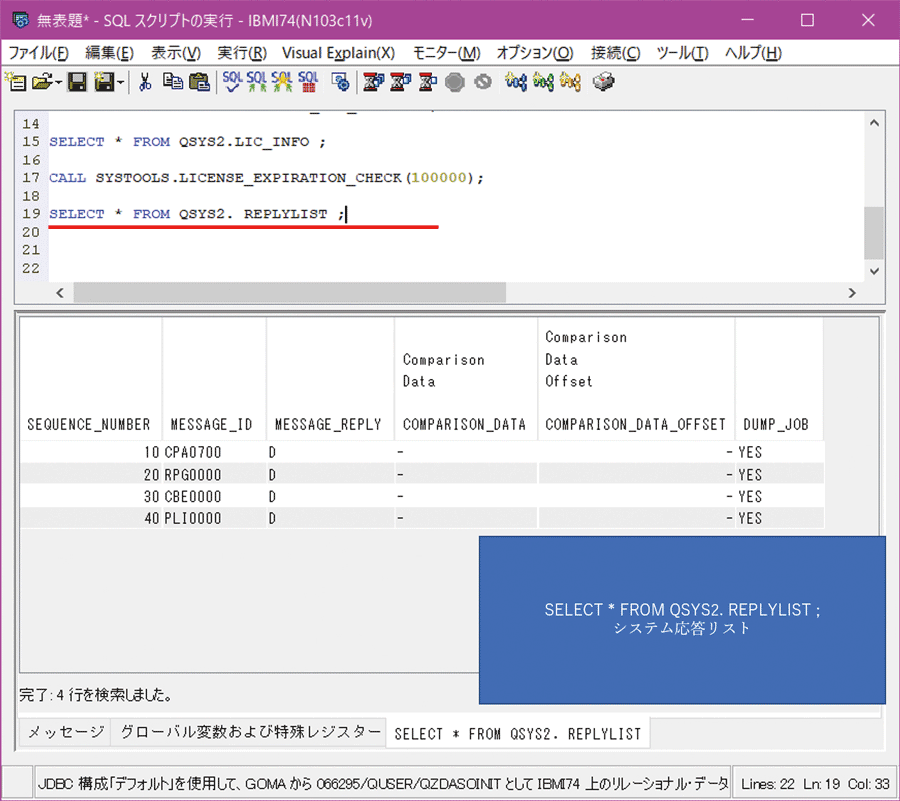Open the Visual Explain menu
Image resolution: width=900 pixels, height=801 pixels.
point(338,53)
